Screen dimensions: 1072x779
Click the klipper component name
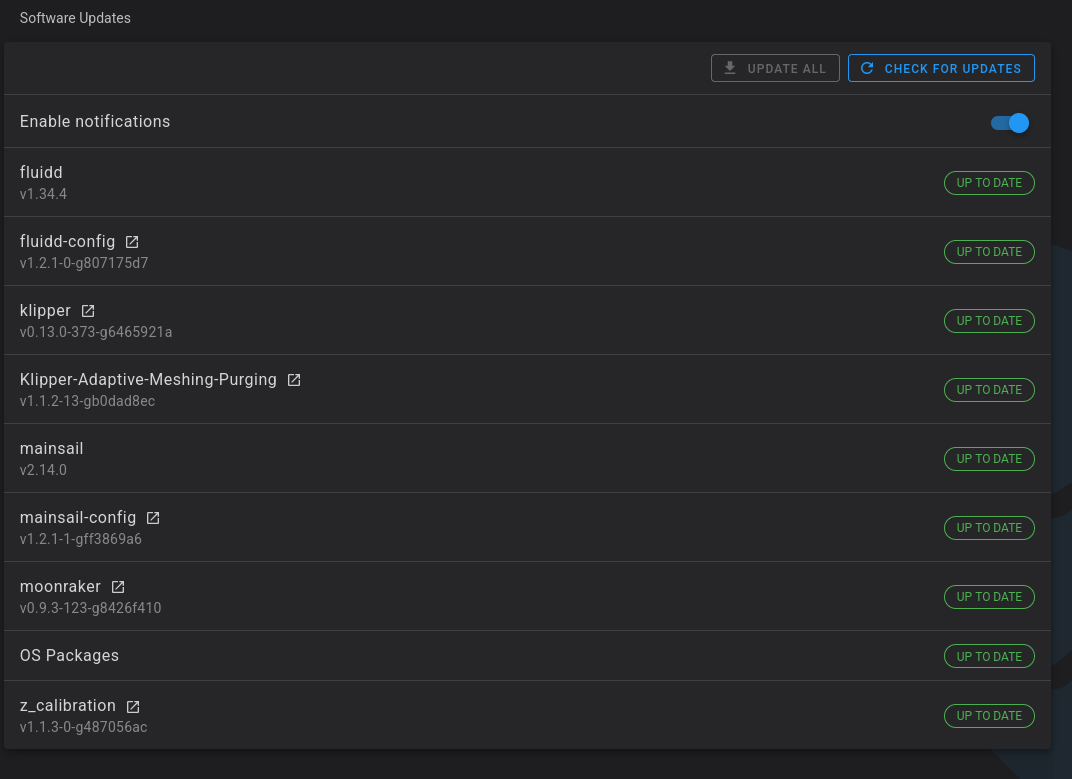coord(45,311)
